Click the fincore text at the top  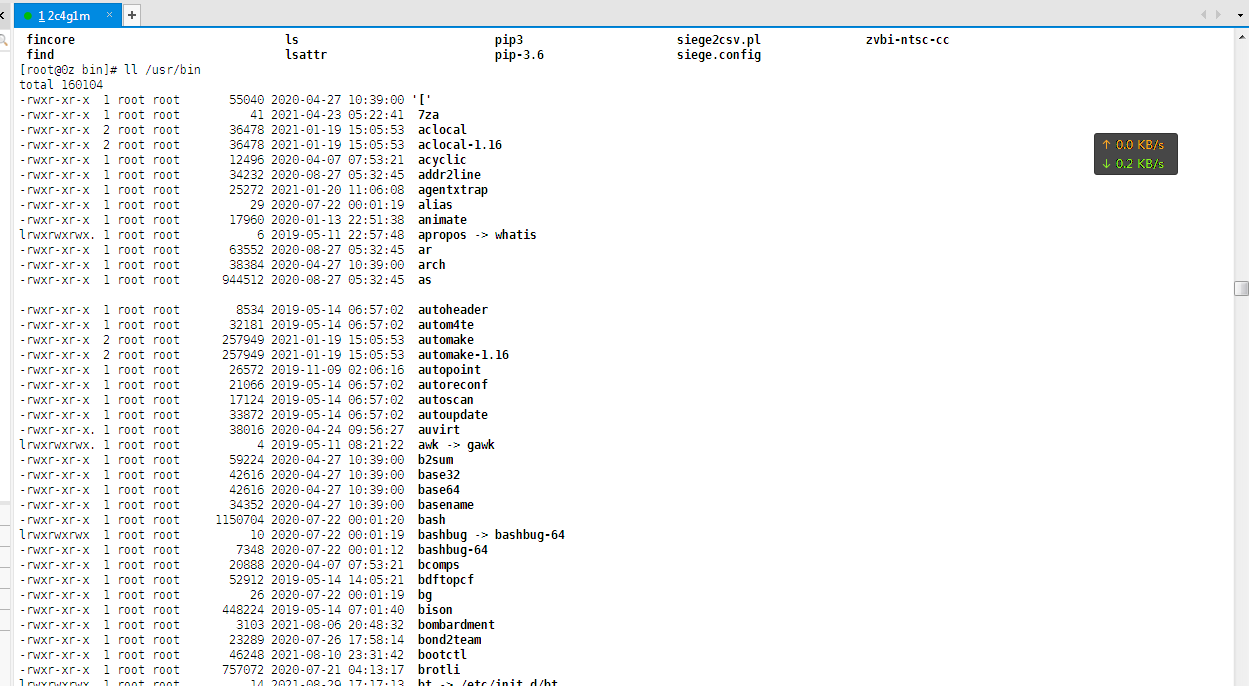coord(50,39)
